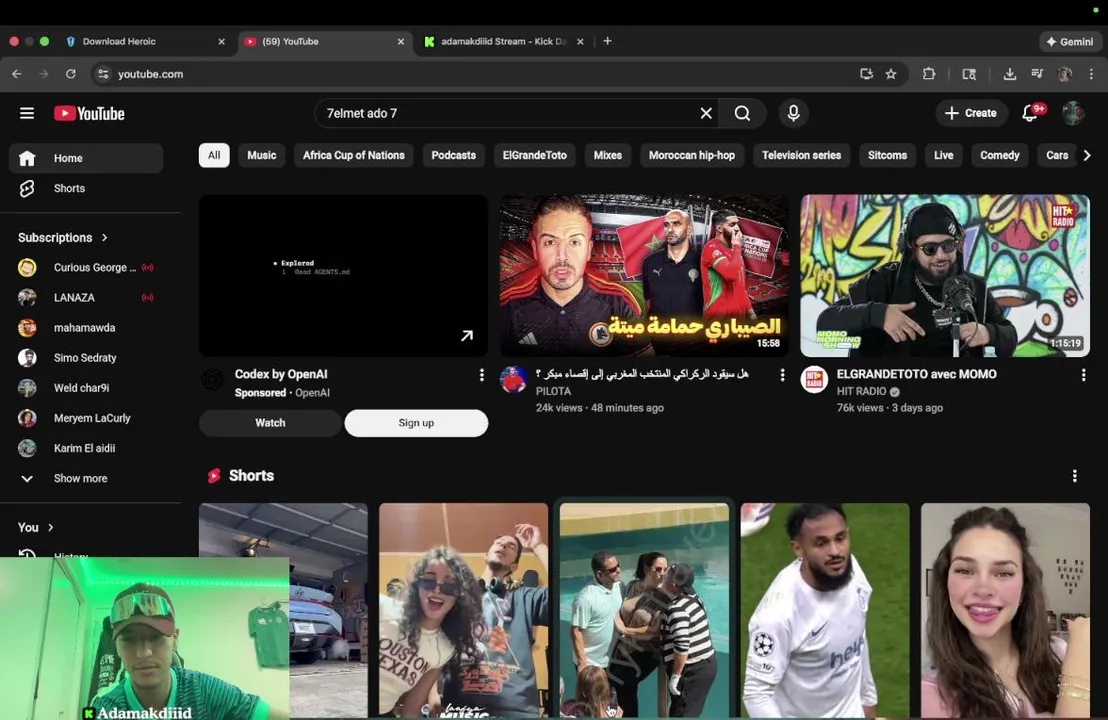Start voice search with the microphone icon
Viewport: 1108px width, 720px height.
pyautogui.click(x=794, y=113)
